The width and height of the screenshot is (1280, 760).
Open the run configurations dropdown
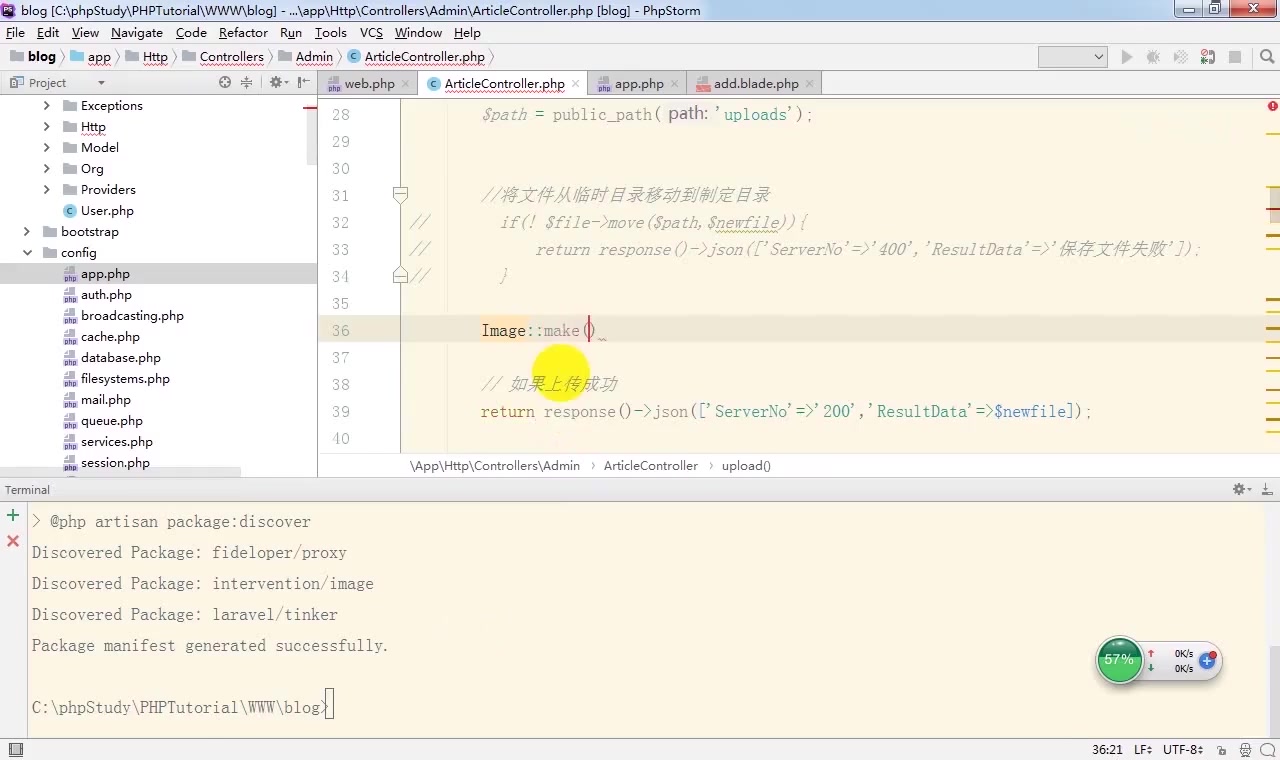(1072, 57)
